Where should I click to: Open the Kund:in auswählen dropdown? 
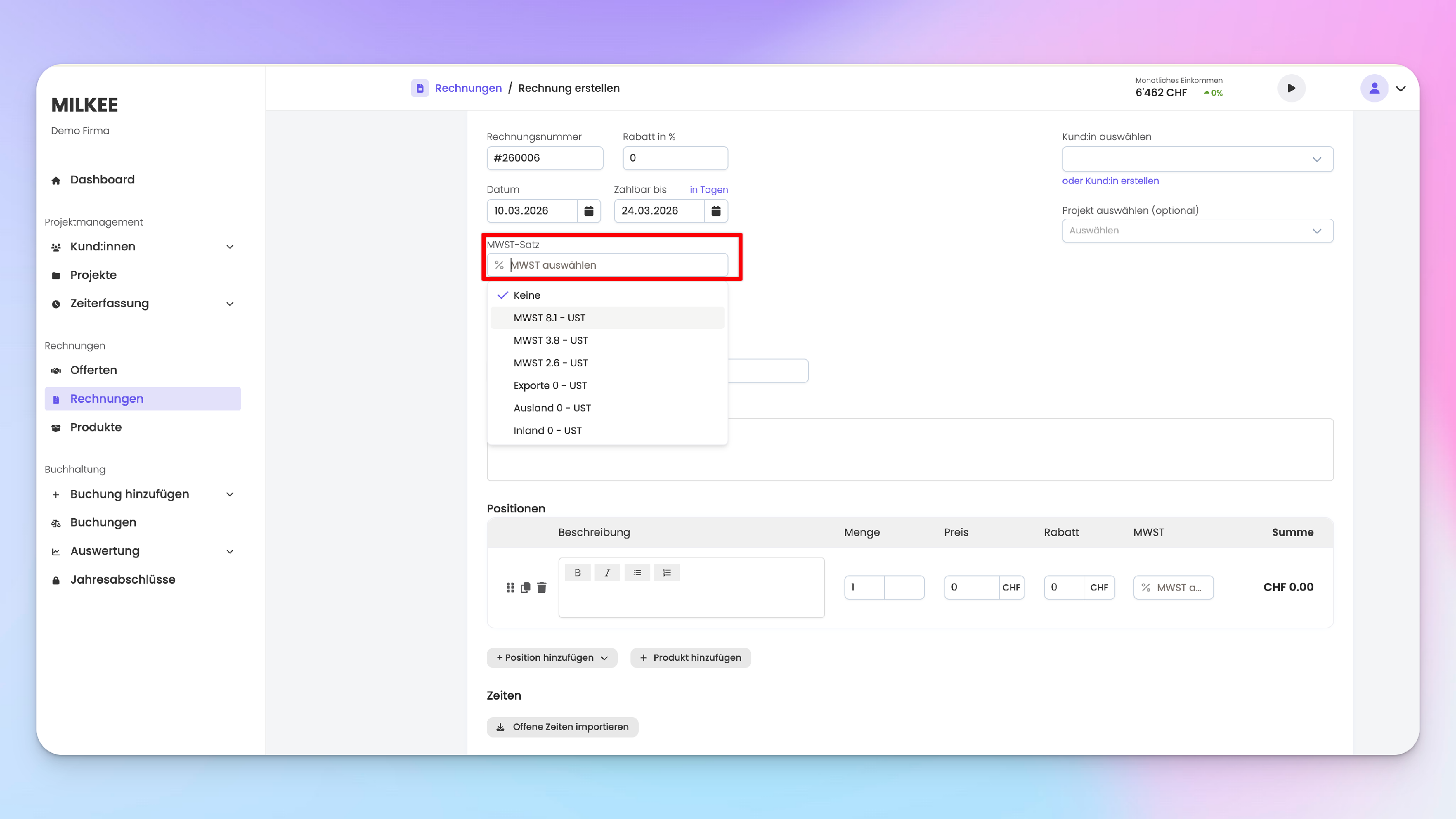point(1197,159)
